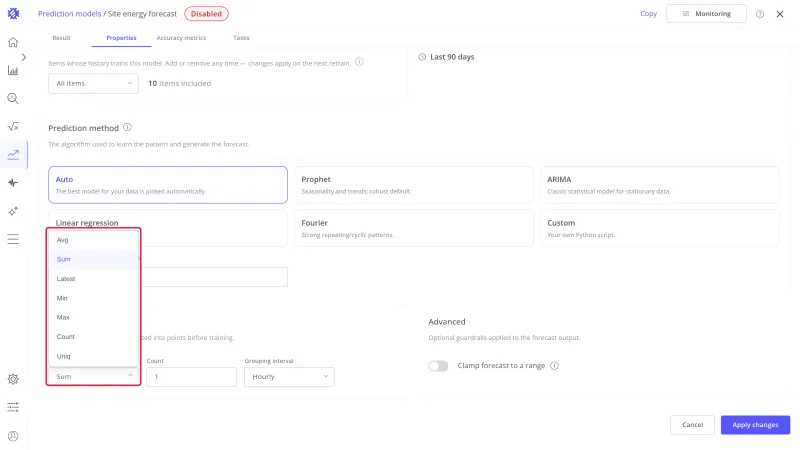Click the help question mark icon
Image resolution: width=800 pixels, height=450 pixels.
[760, 14]
